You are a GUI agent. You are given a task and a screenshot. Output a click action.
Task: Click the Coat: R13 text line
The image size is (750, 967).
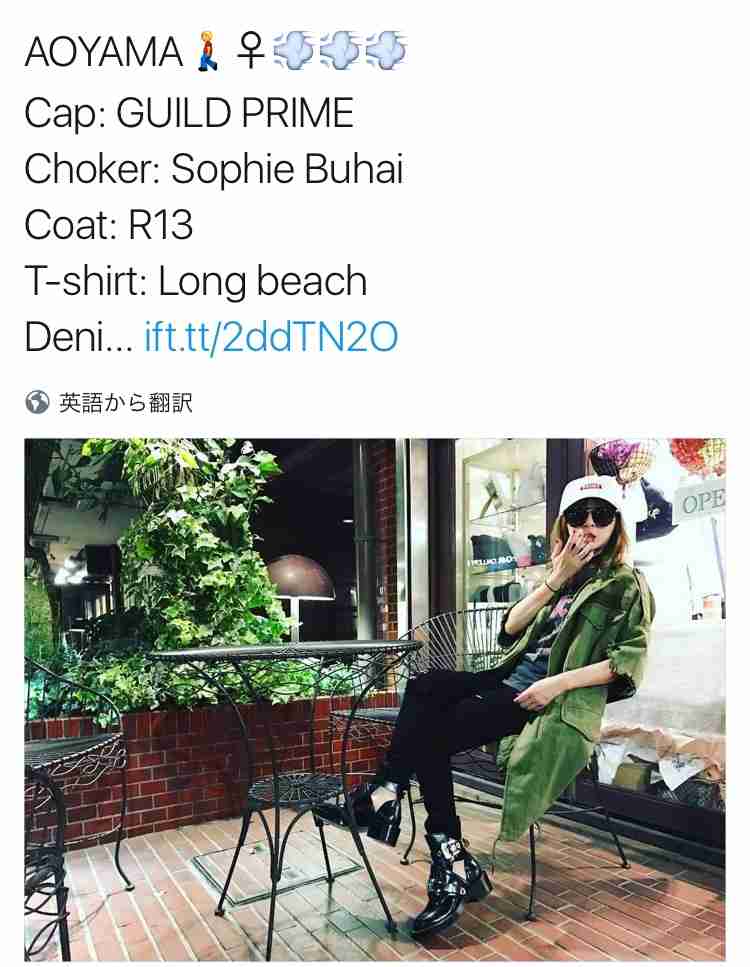click(109, 225)
